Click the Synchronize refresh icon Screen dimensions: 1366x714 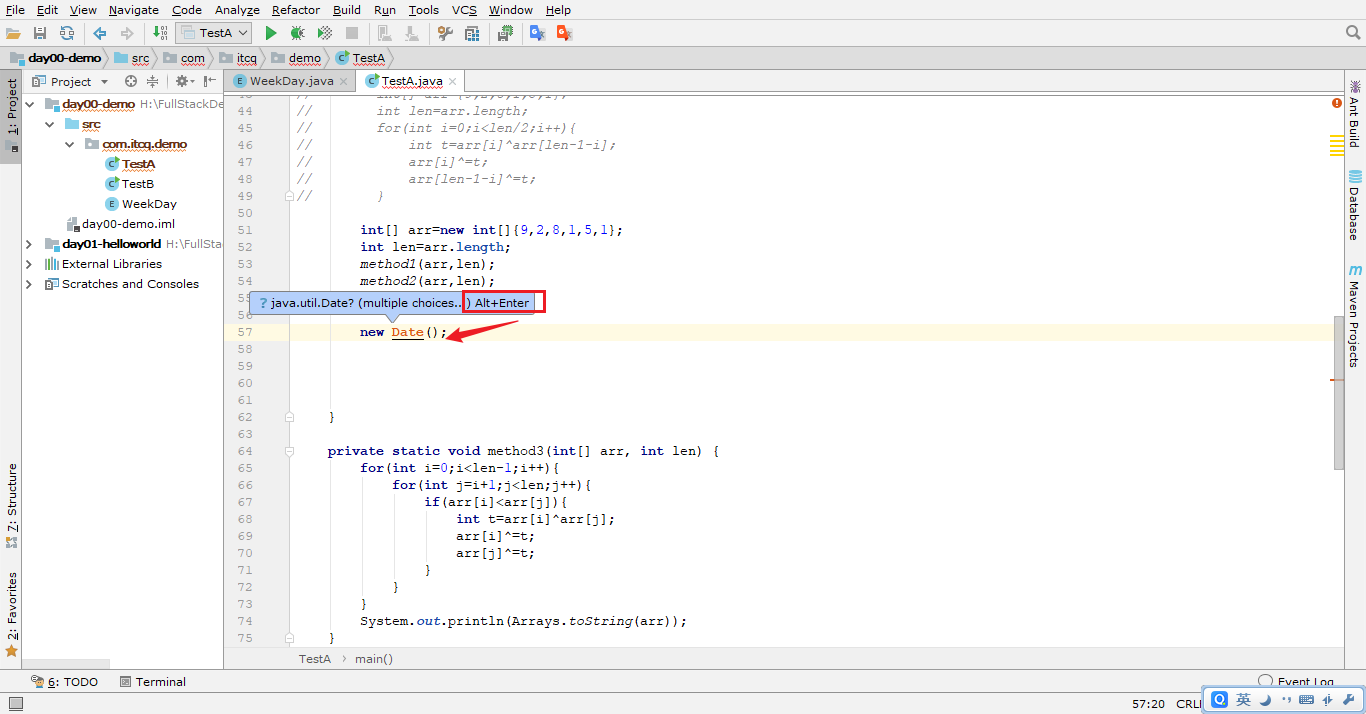[x=66, y=33]
